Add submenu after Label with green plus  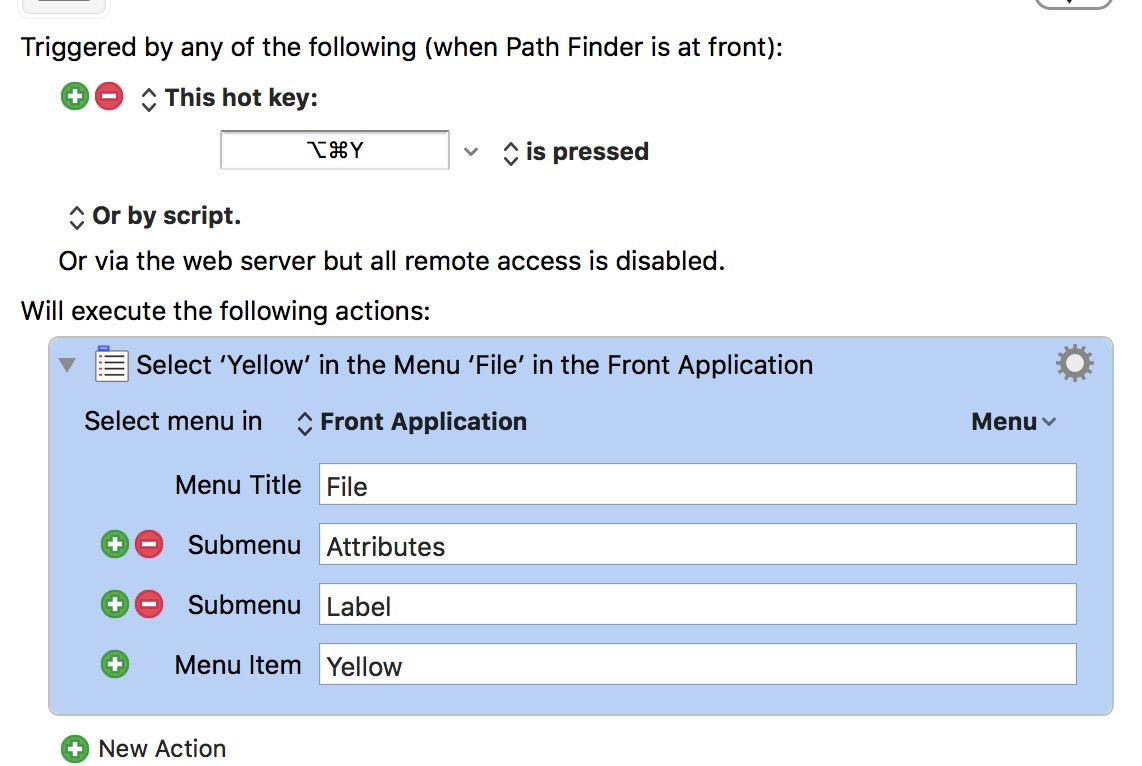[114, 604]
